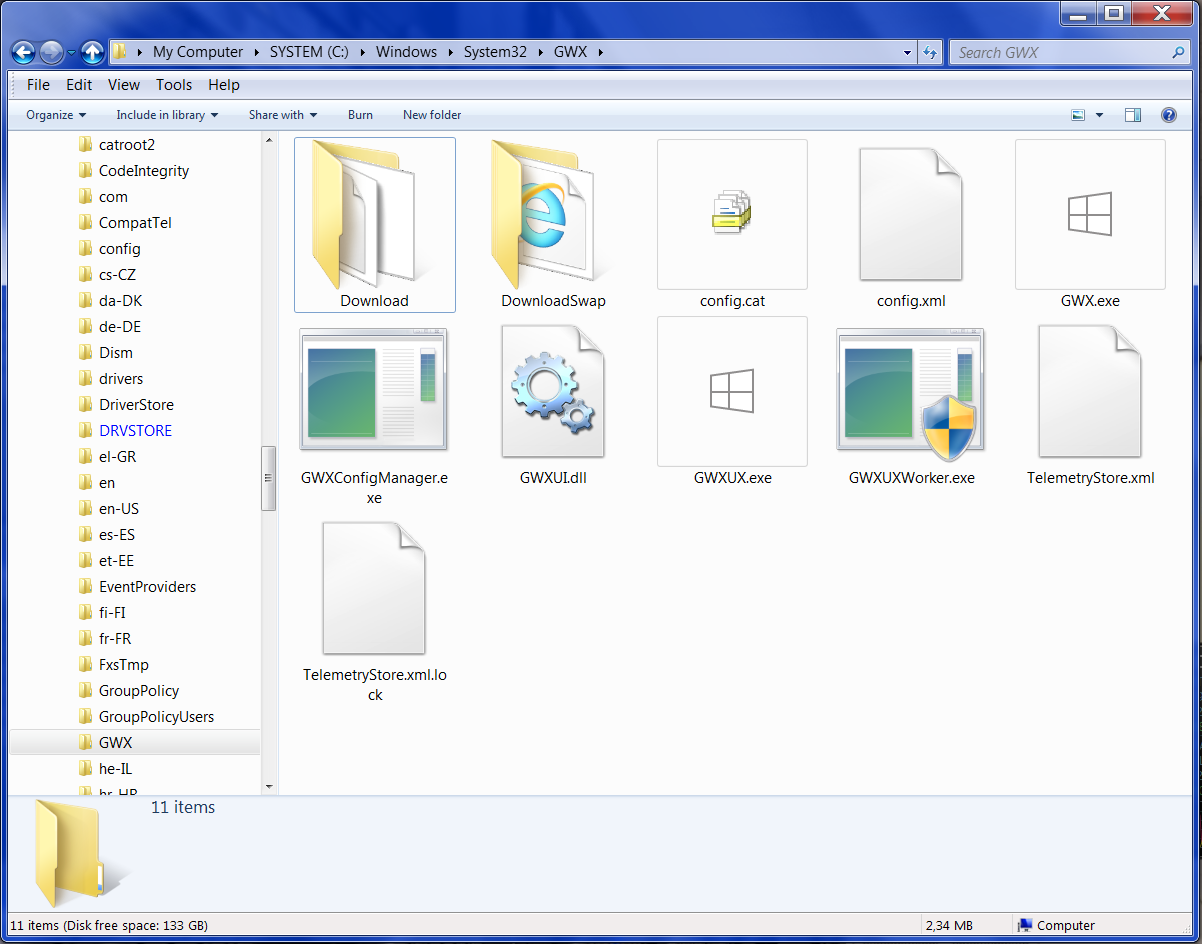Open the Organize dropdown
Image resolution: width=1202 pixels, height=944 pixels.
[56, 115]
